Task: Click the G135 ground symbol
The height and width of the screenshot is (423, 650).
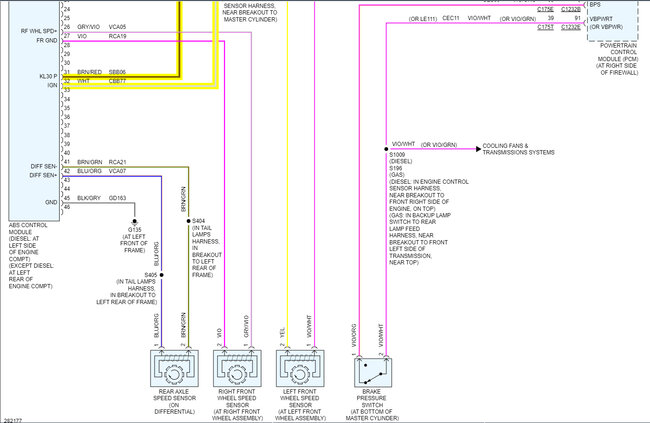Action: [134, 222]
